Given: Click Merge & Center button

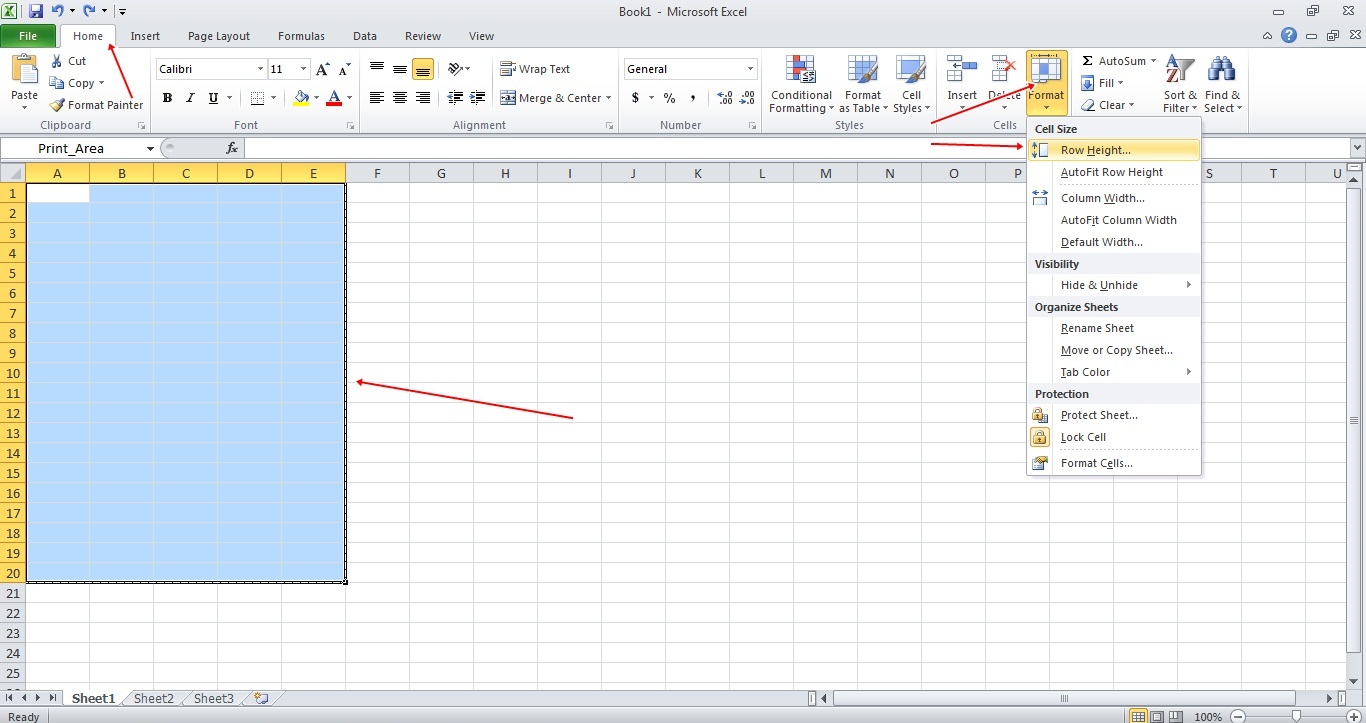Looking at the screenshot, I should pos(555,98).
